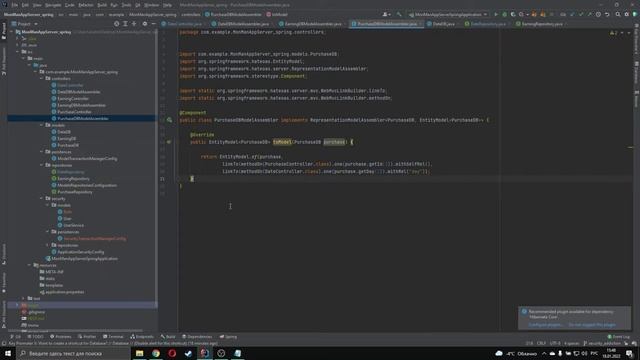The width and height of the screenshot is (640, 360).
Task: Open the Spring tool window
Action: pyautogui.click(x=228, y=337)
